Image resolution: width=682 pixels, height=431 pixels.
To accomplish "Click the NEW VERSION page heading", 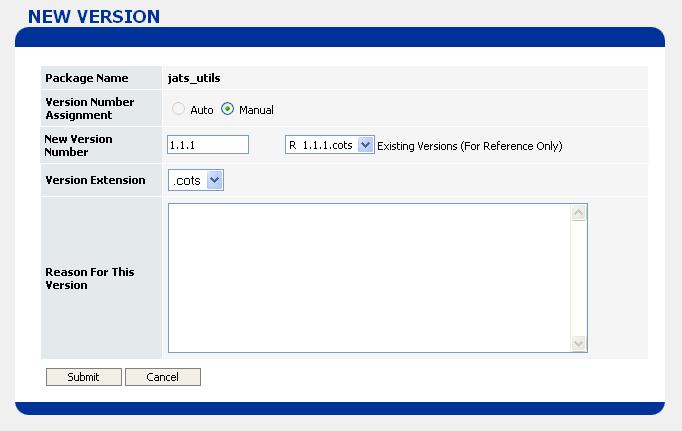I will click(x=93, y=17).
